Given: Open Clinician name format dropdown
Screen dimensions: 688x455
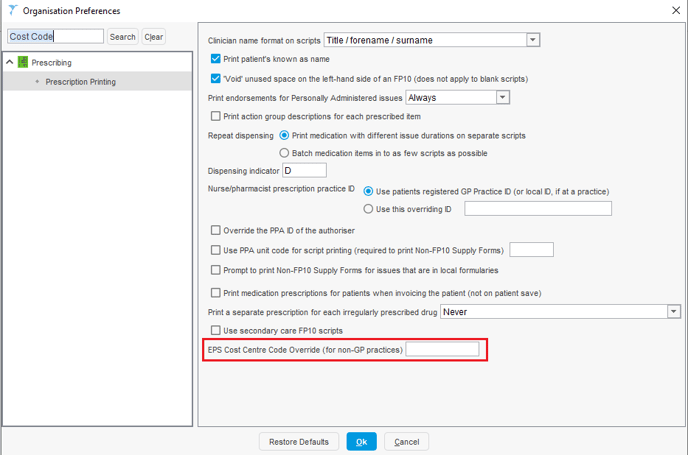Looking at the screenshot, I should click(x=532, y=40).
